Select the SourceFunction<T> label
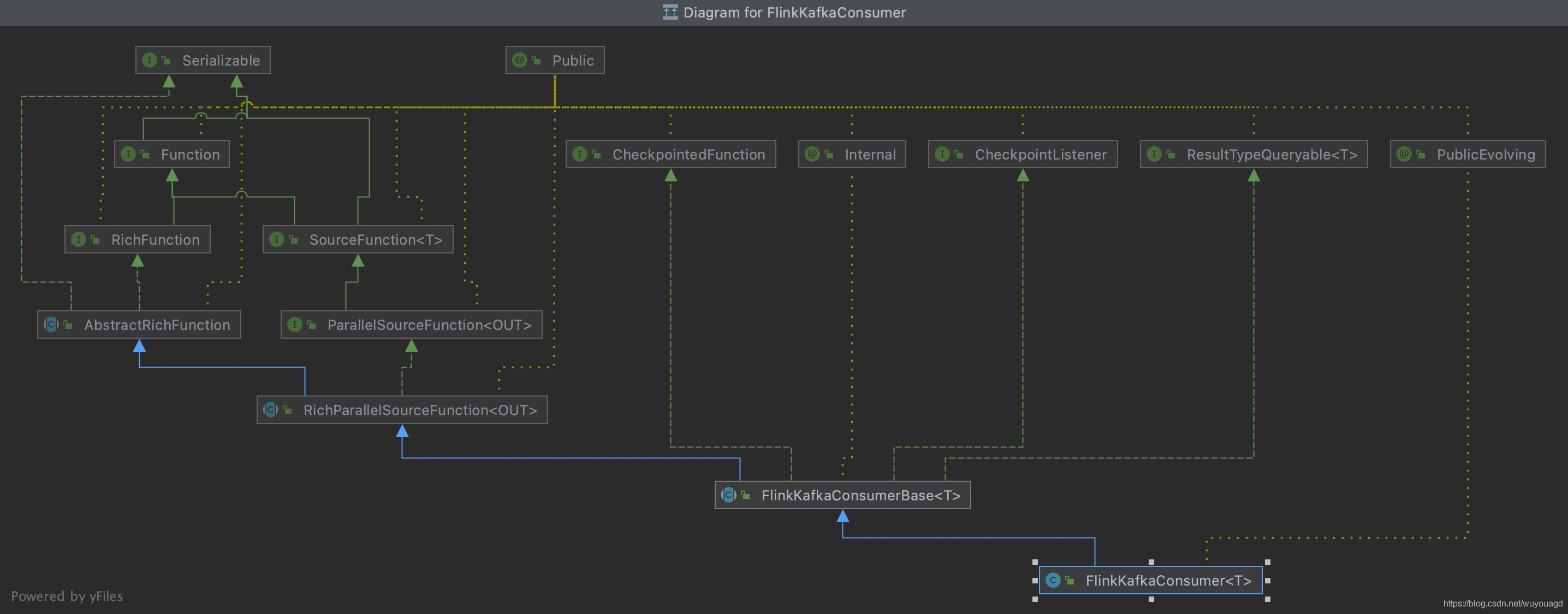 376,239
